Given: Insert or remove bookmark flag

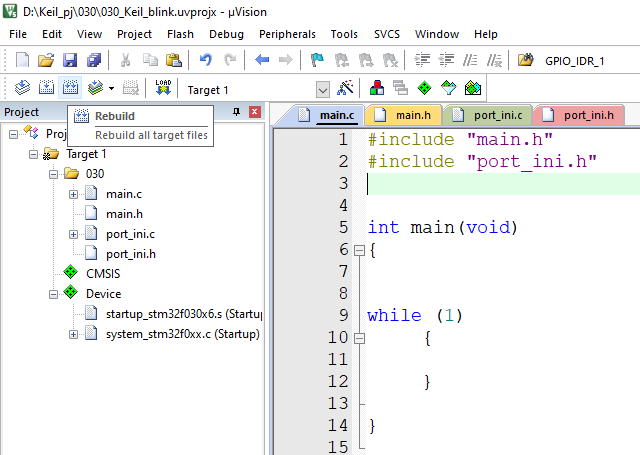Looking at the screenshot, I should coord(317,60).
